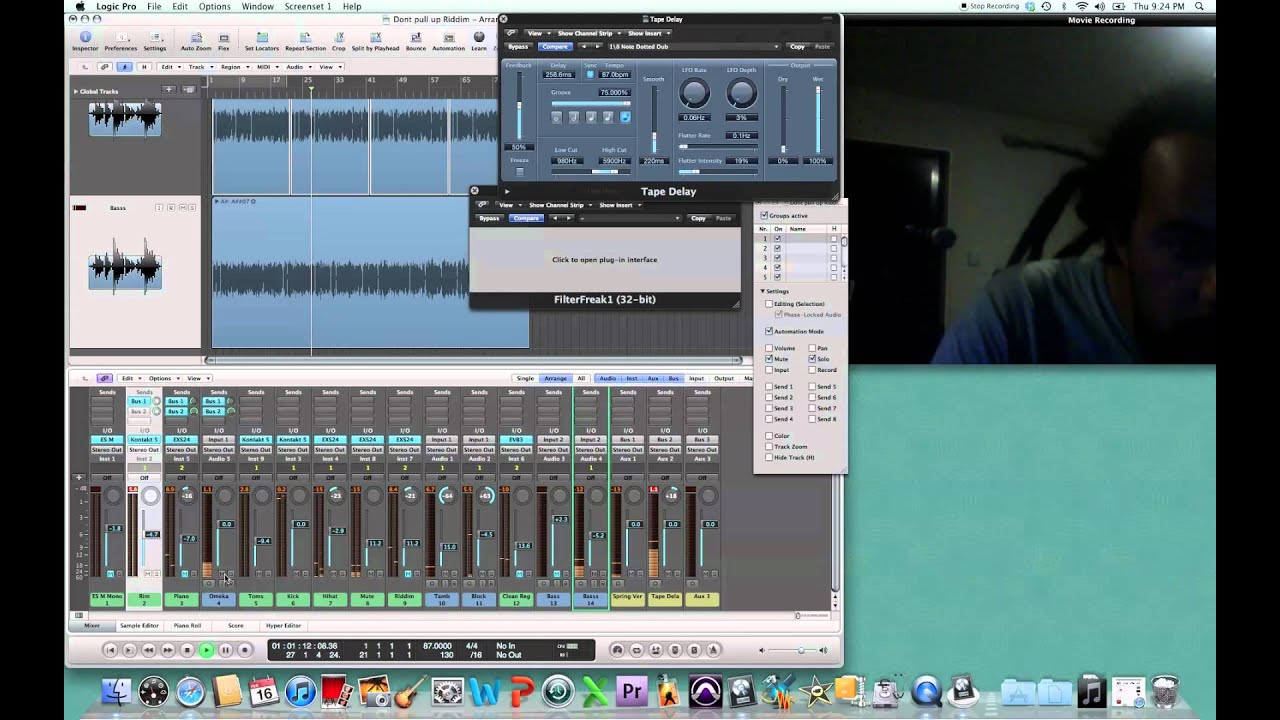Screen dimensions: 1280x720
Task: Click Bypass in the Tape Delay window
Action: pos(518,47)
